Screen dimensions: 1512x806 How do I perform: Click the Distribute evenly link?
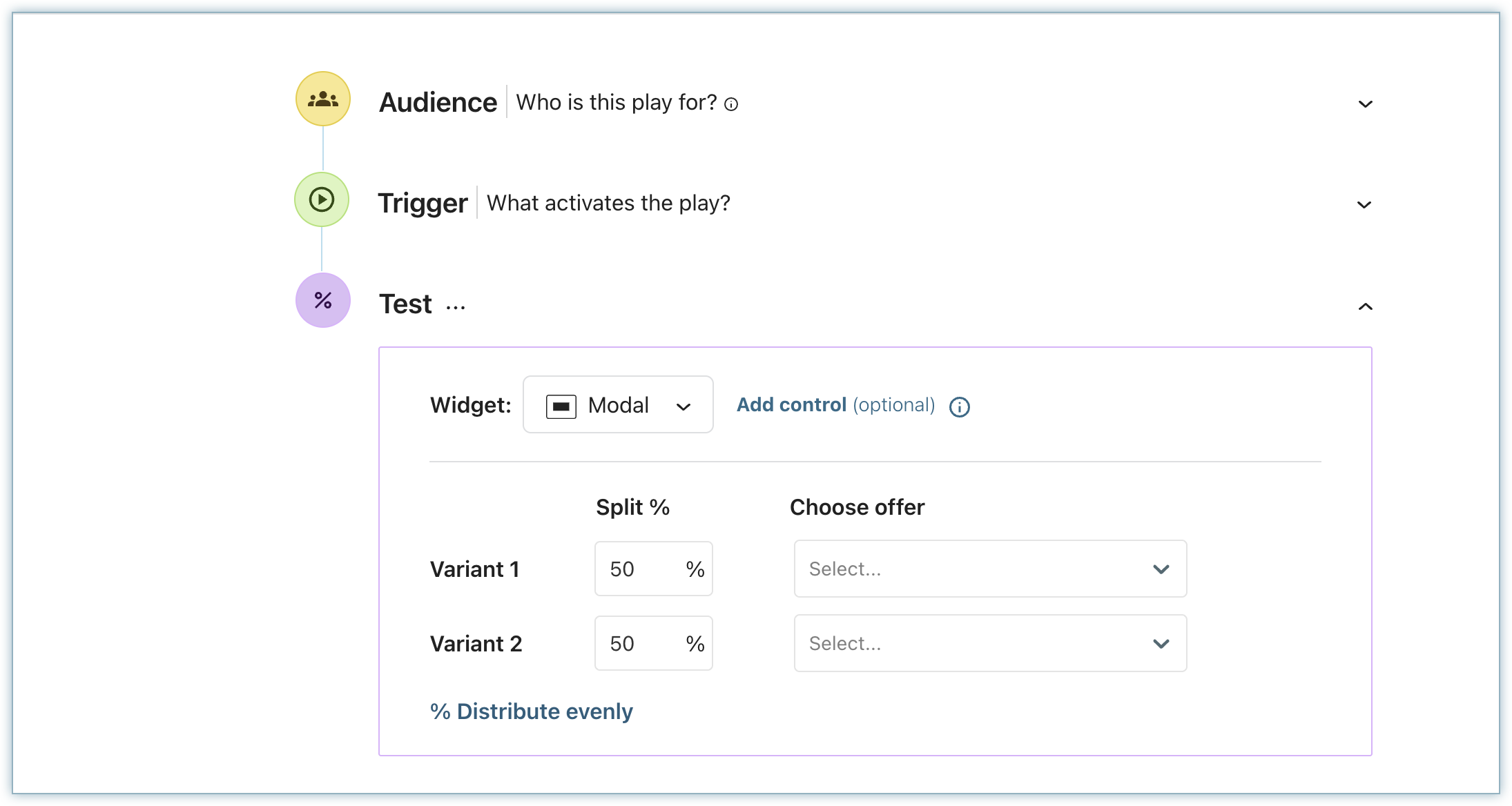(531, 711)
